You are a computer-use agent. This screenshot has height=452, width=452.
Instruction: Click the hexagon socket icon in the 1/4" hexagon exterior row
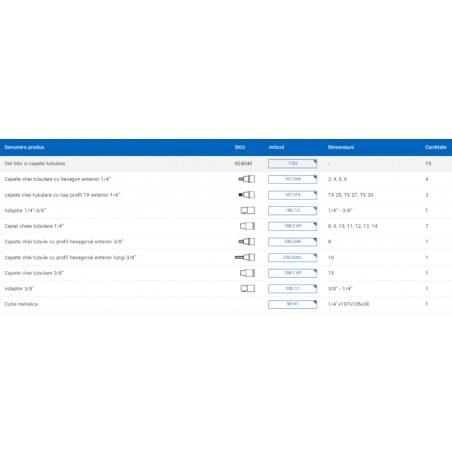247,179
